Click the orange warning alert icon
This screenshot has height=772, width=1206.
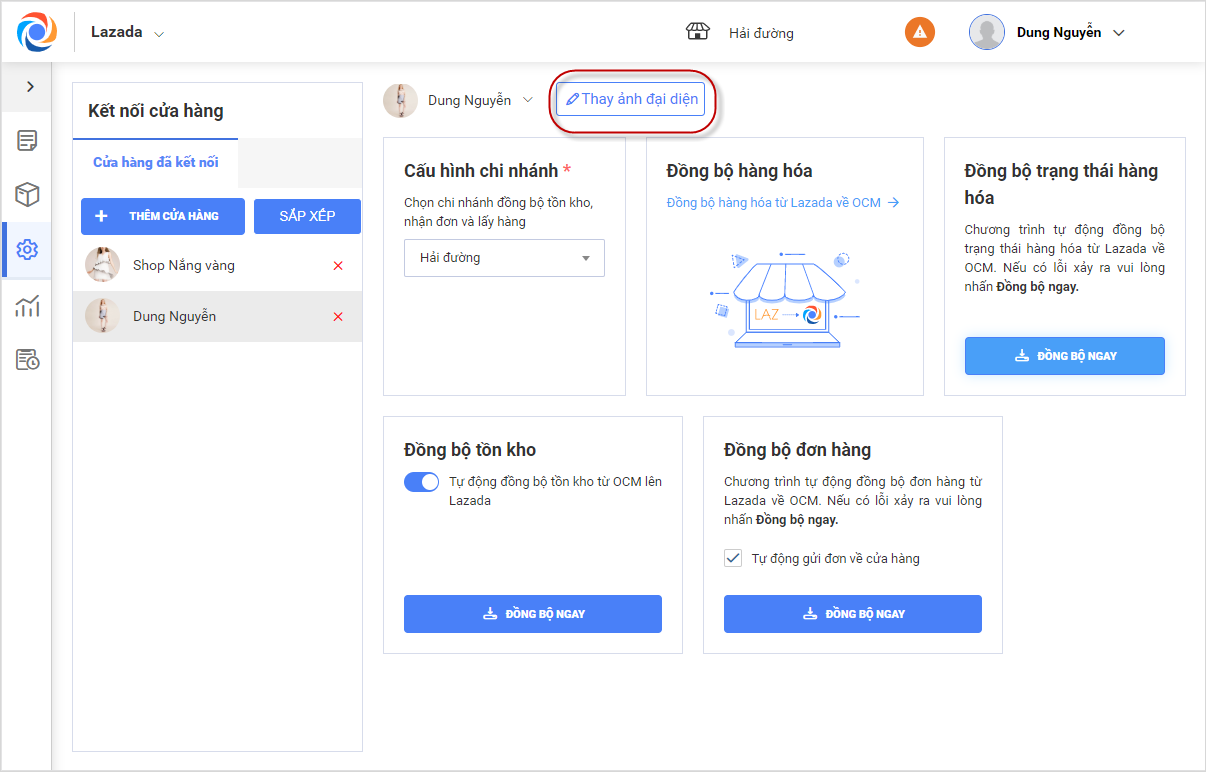pos(919,32)
